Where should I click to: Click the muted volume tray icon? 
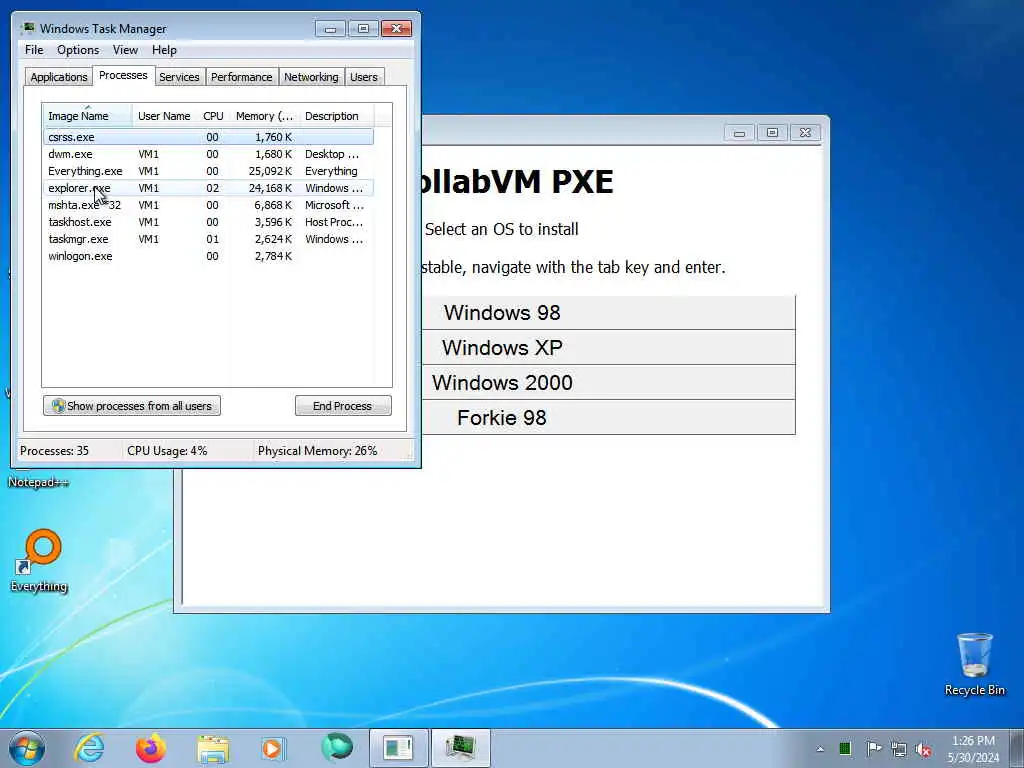(x=923, y=749)
